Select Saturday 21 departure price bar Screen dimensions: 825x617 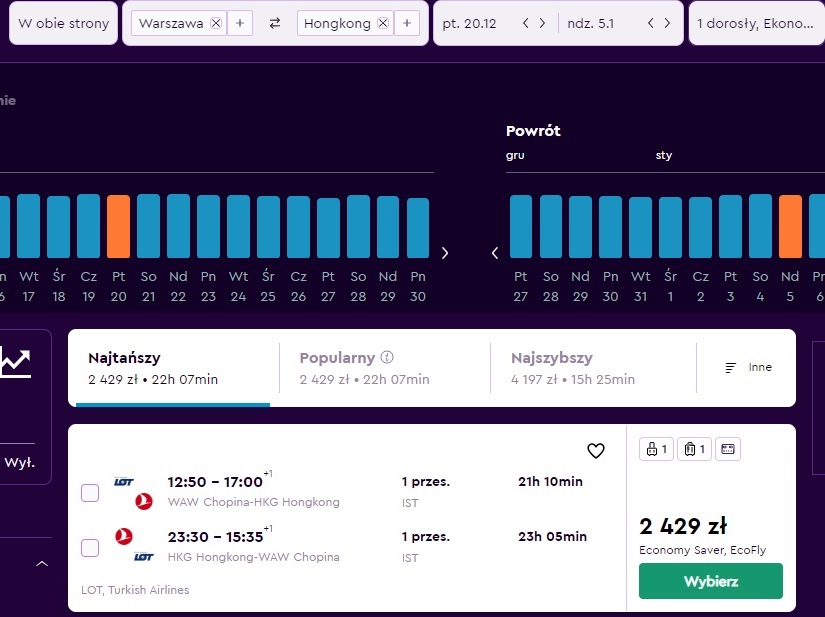[148, 226]
